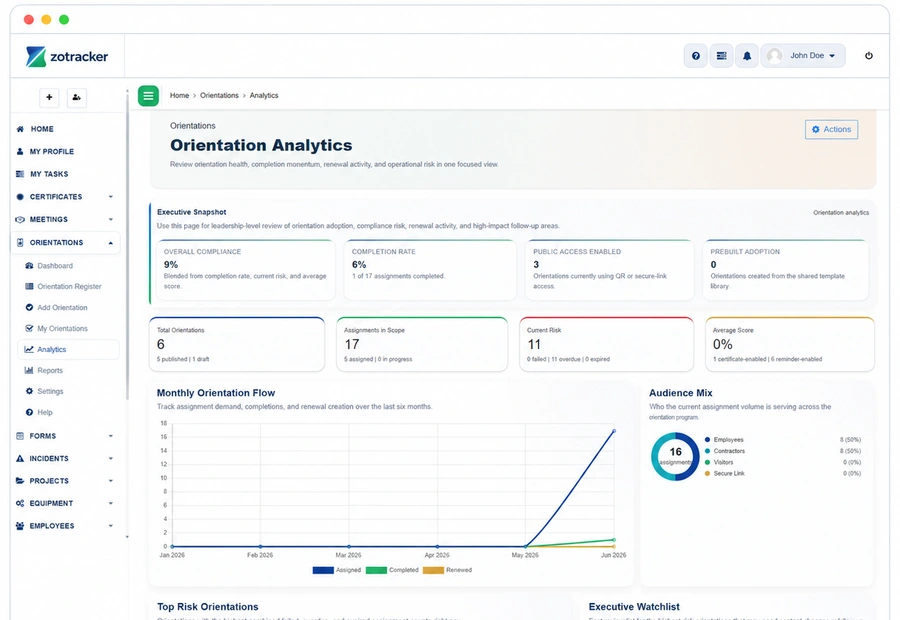Open Orientation Register submenu item

point(69,286)
